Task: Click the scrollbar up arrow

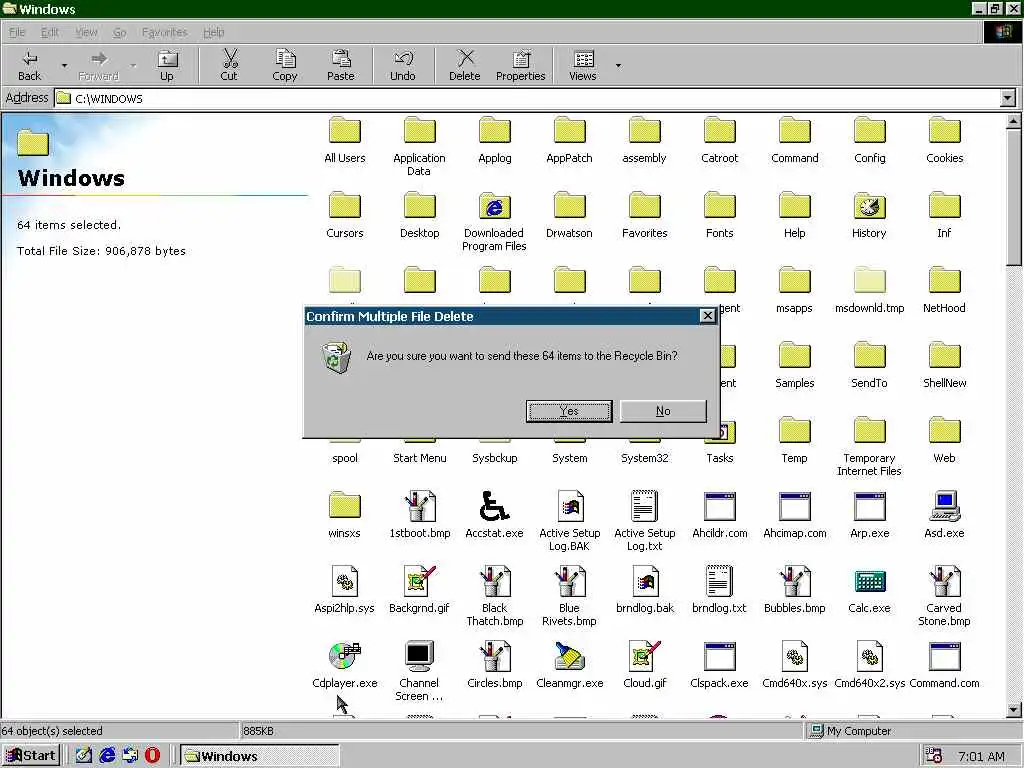Action: [1013, 121]
